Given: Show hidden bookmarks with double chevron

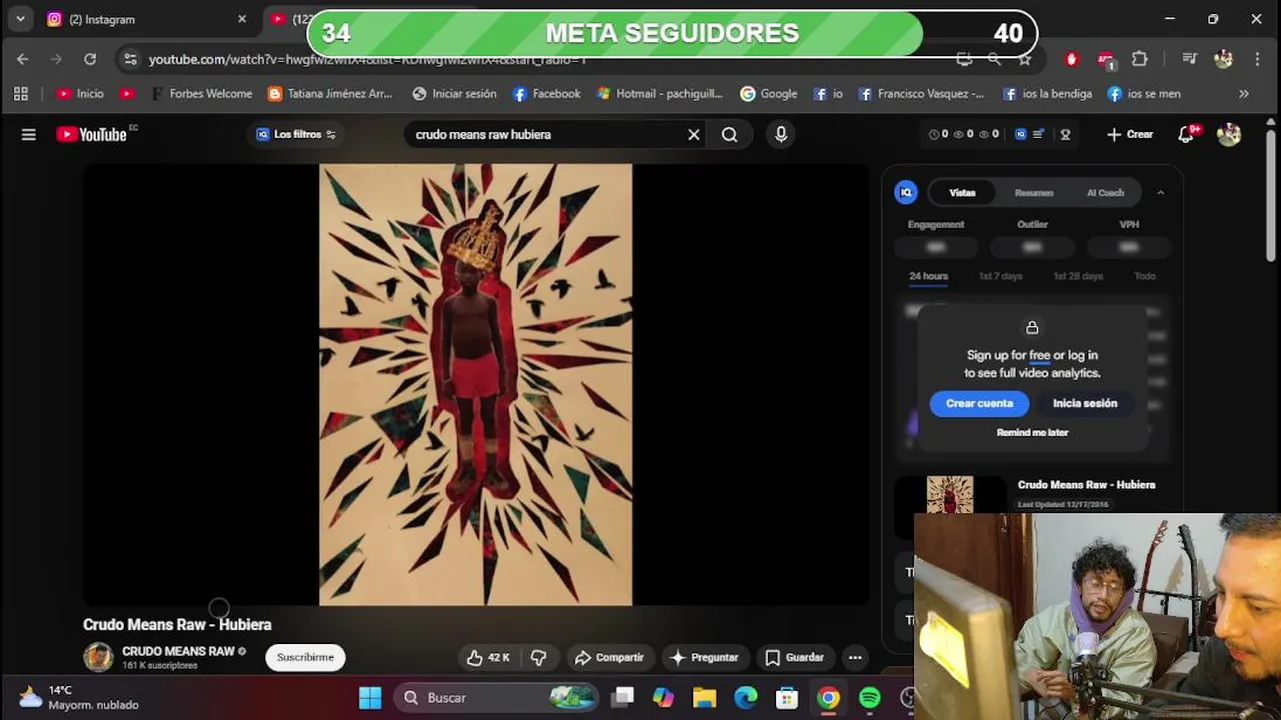Looking at the screenshot, I should 1243,93.
